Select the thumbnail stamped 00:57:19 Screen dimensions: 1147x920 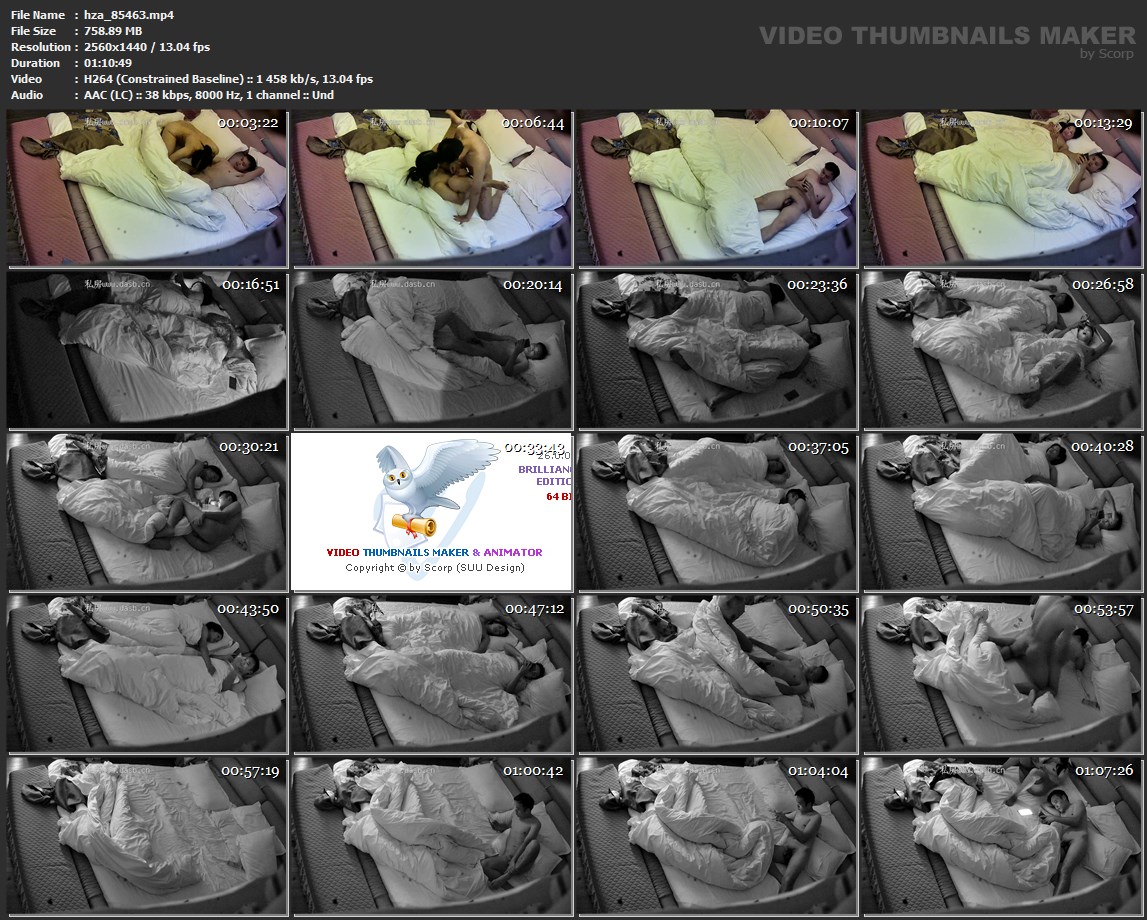[x=148, y=837]
